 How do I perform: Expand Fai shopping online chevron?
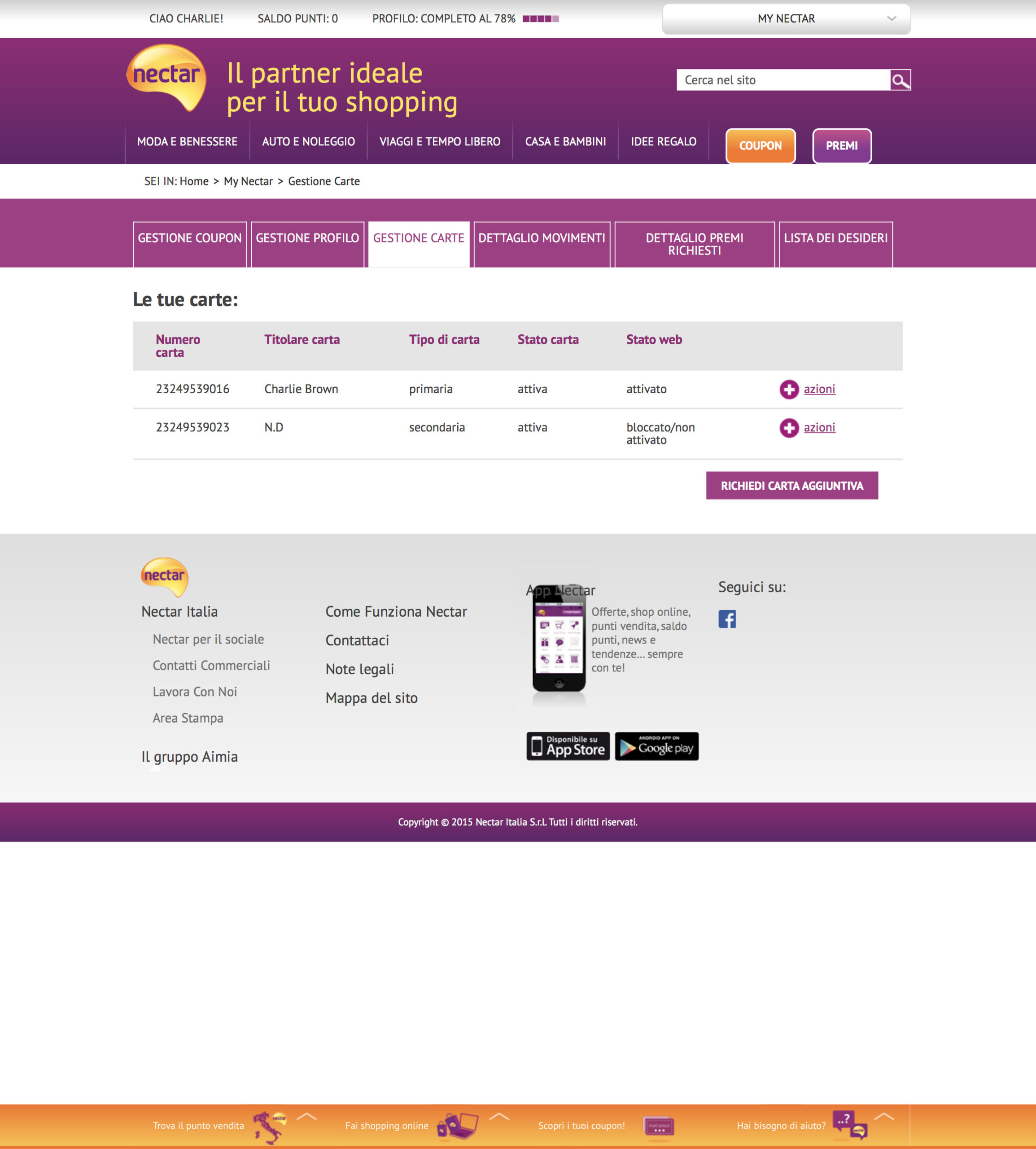(499, 1117)
